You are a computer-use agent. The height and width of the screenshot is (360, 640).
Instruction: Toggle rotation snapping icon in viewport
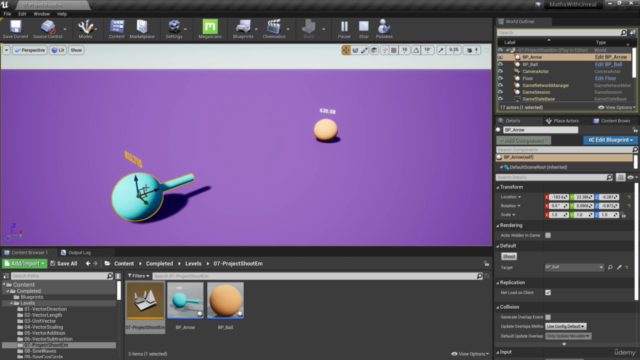pyautogui.click(x=416, y=50)
